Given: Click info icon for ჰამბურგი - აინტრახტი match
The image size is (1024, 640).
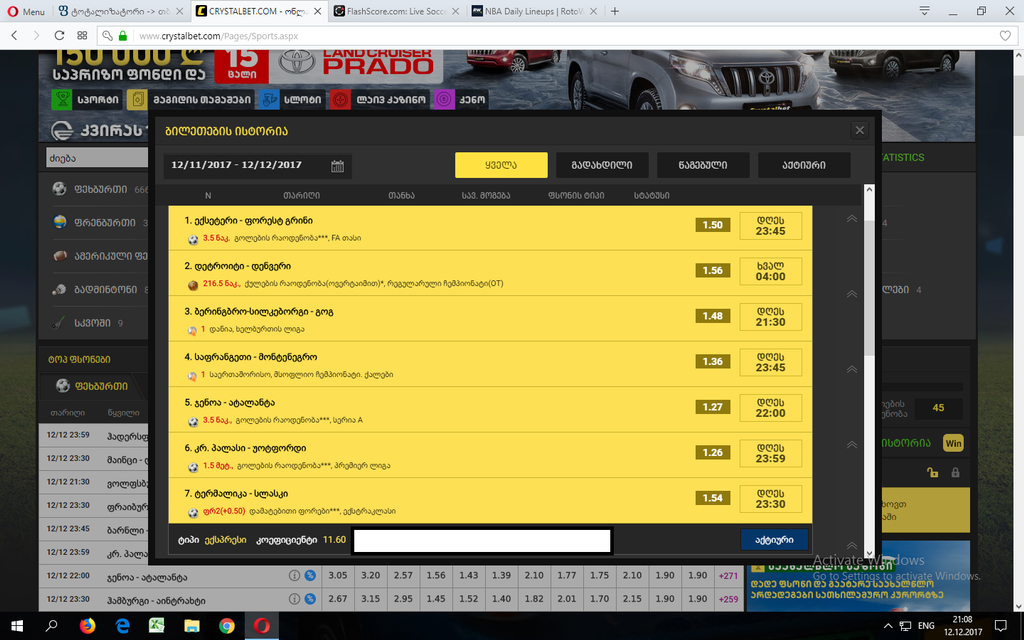Looking at the screenshot, I should [x=295, y=599].
